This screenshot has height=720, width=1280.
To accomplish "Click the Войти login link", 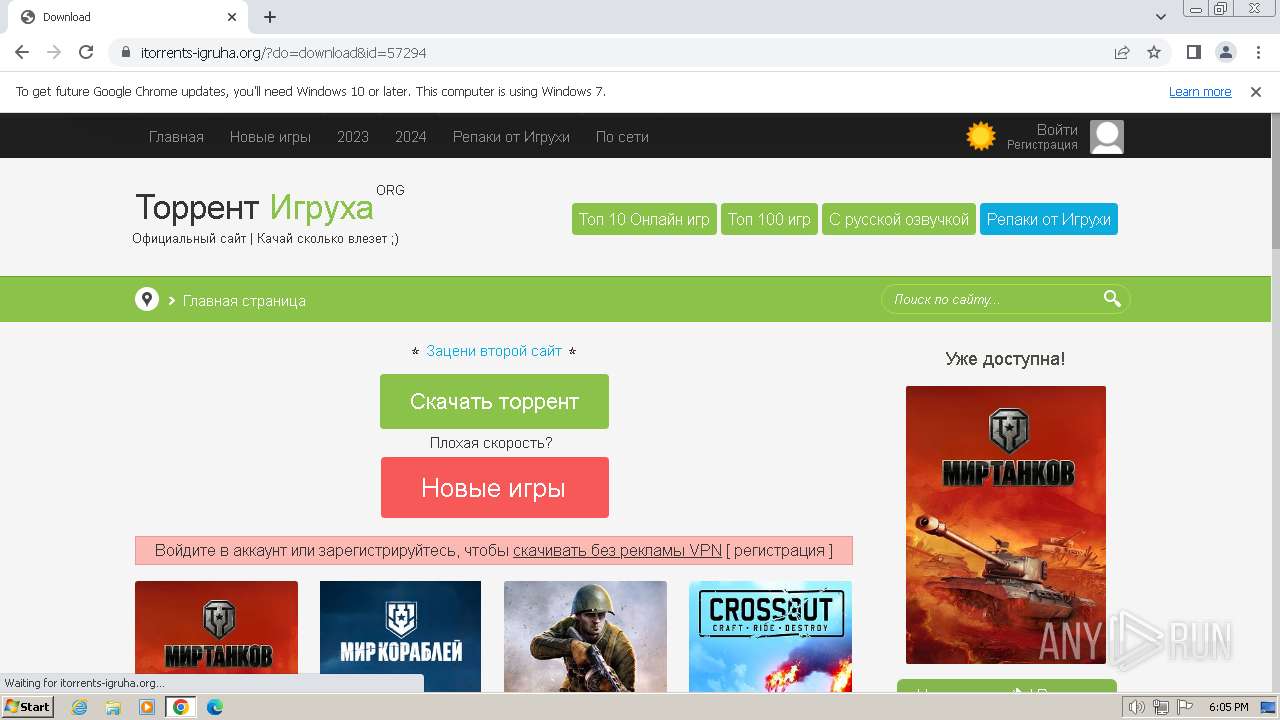I will (x=1057, y=130).
